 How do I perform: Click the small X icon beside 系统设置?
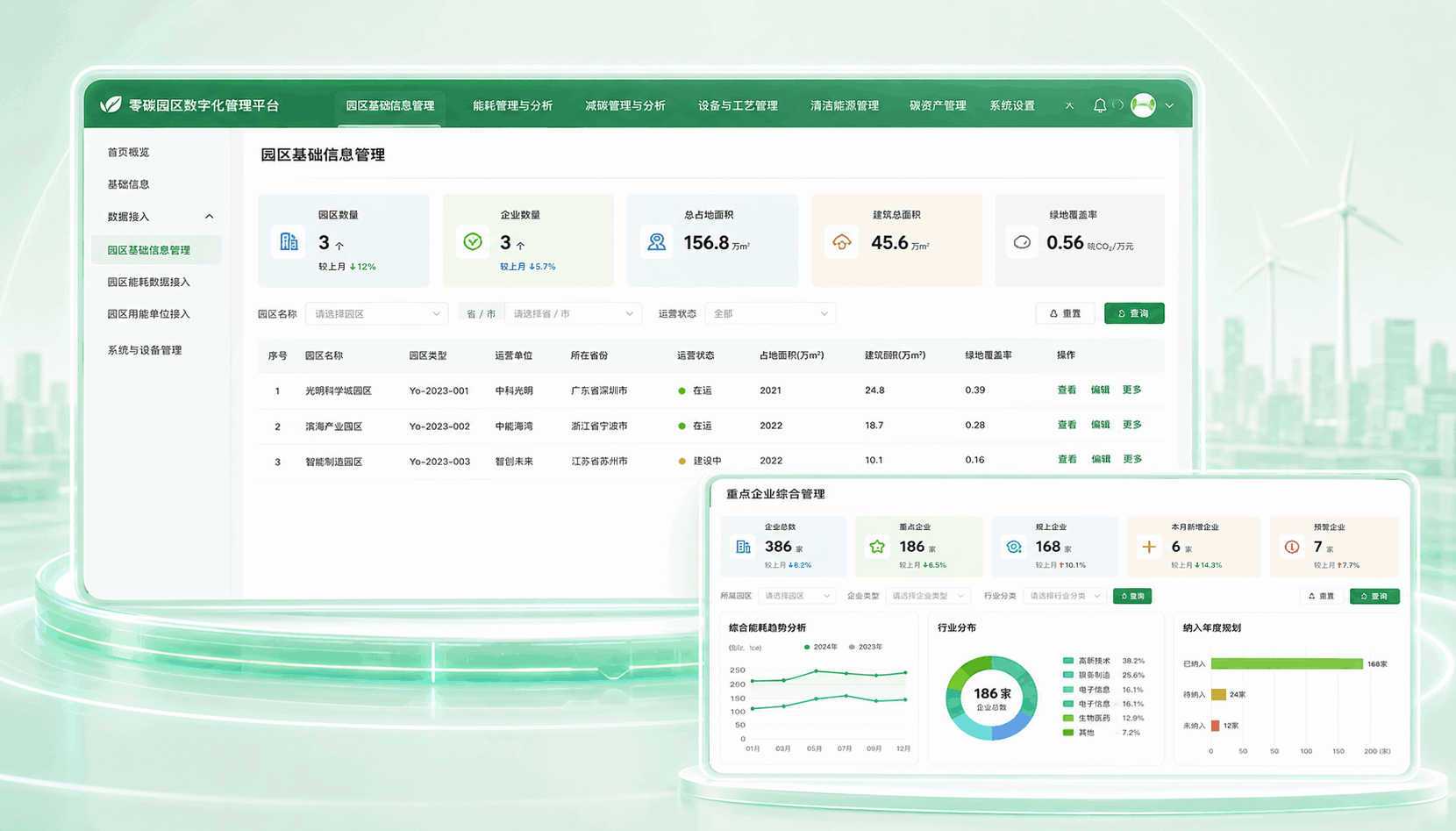click(x=1069, y=105)
